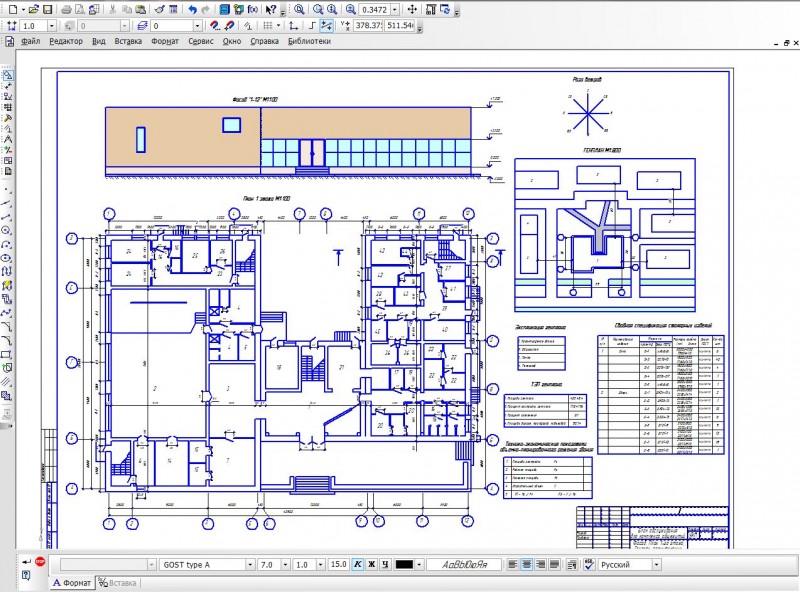Open the Формат menu
Viewport: 800px width, 592px height.
[165, 41]
